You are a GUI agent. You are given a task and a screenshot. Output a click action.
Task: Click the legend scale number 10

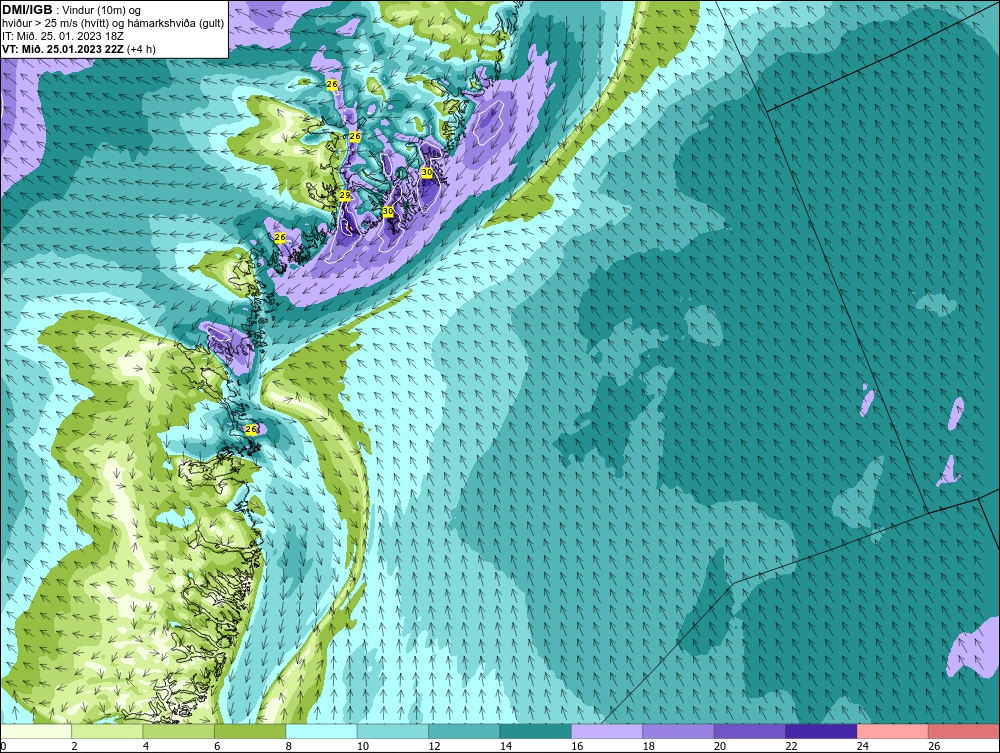coord(363,746)
